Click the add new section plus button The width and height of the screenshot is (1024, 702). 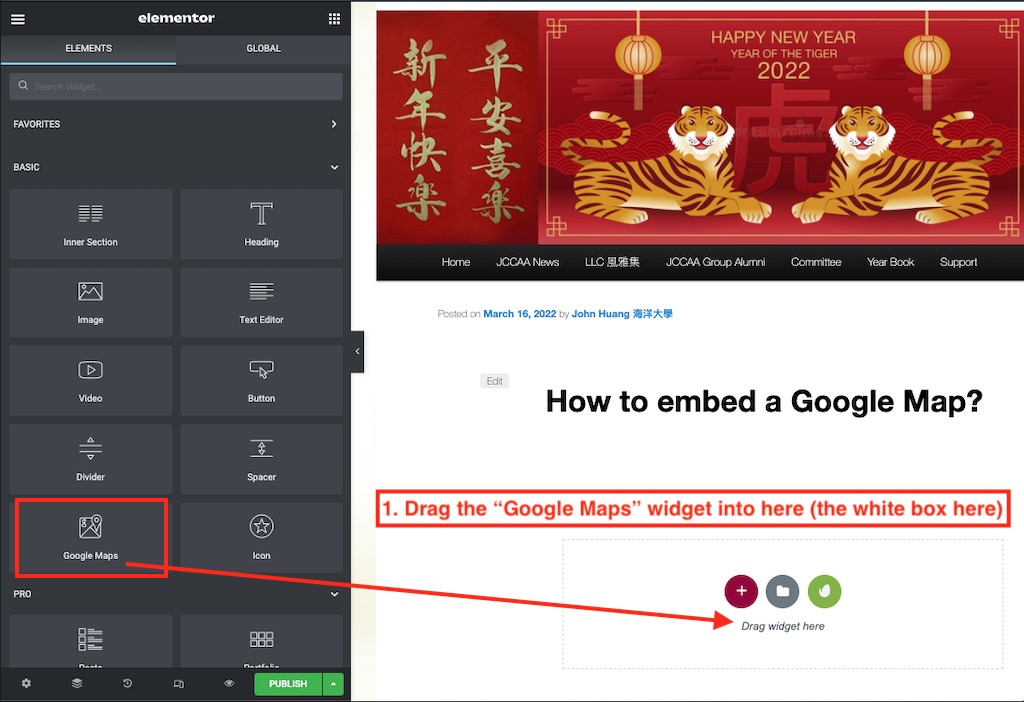pos(741,591)
